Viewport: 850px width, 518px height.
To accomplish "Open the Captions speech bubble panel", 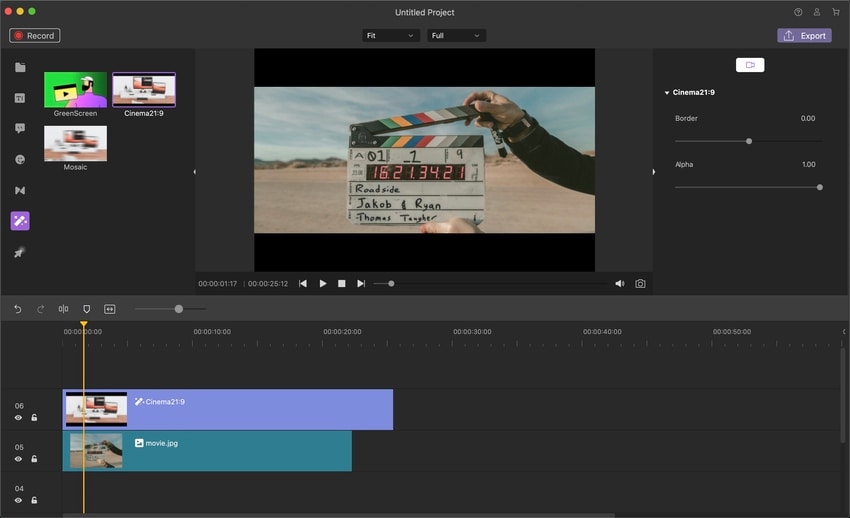I will [x=20, y=128].
